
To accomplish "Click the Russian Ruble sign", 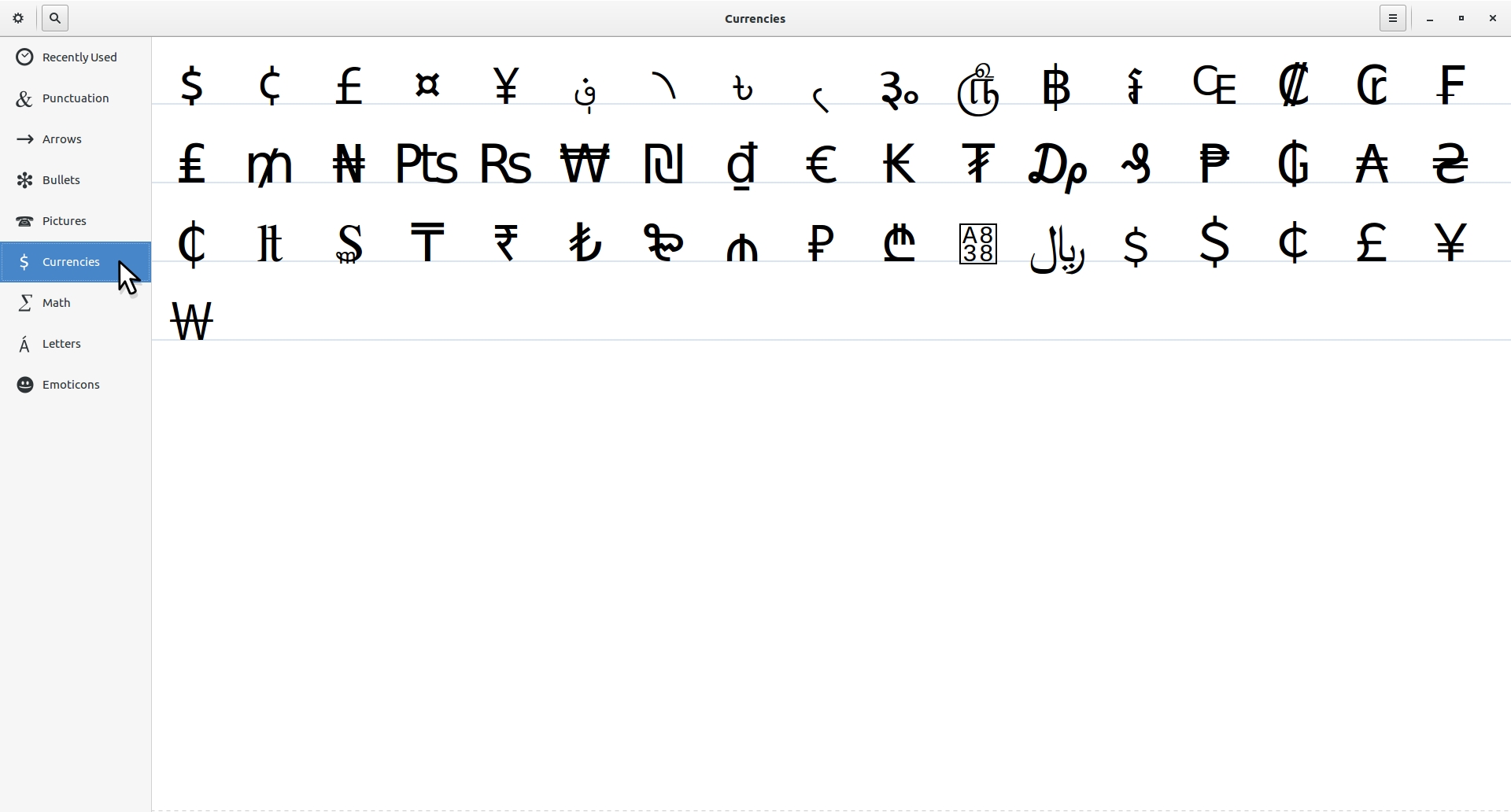I will tap(822, 243).
